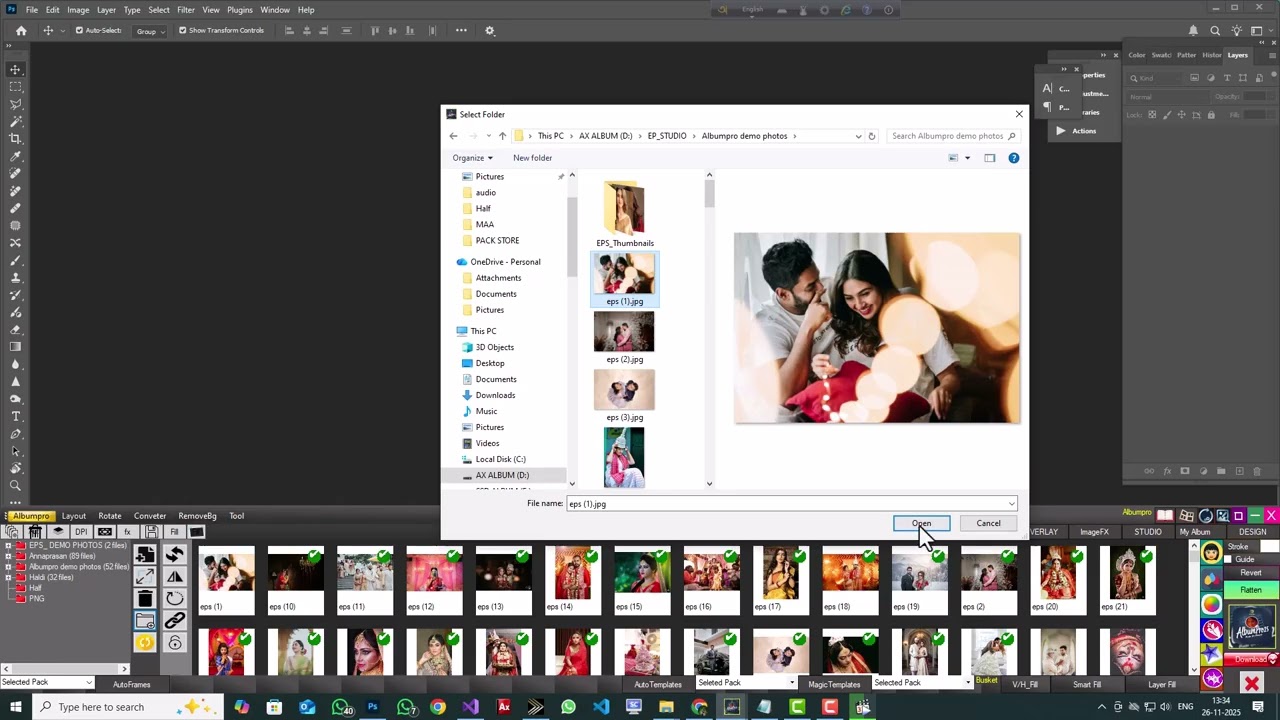Click the DPI button in Albumpro toolbar

(81, 532)
